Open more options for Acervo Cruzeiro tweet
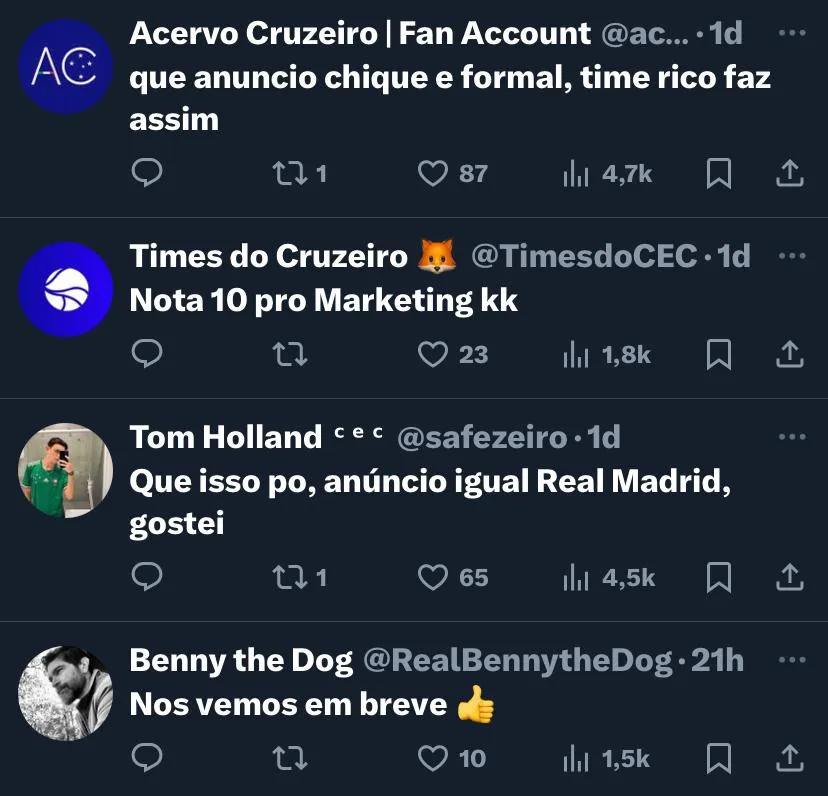Screen dimensions: 828x796 coord(791,33)
